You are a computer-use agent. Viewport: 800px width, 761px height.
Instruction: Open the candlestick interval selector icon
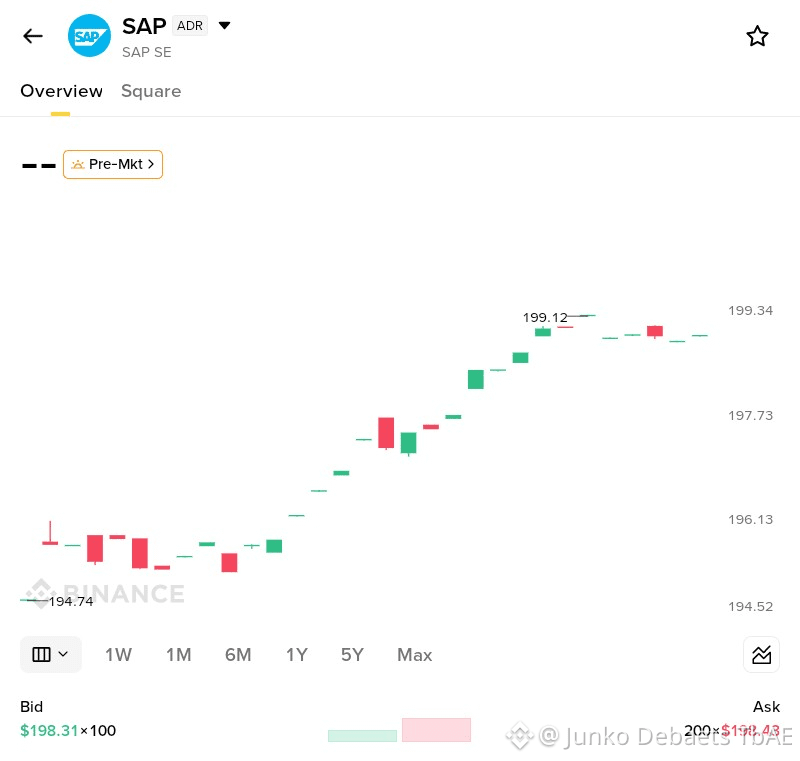point(41,654)
